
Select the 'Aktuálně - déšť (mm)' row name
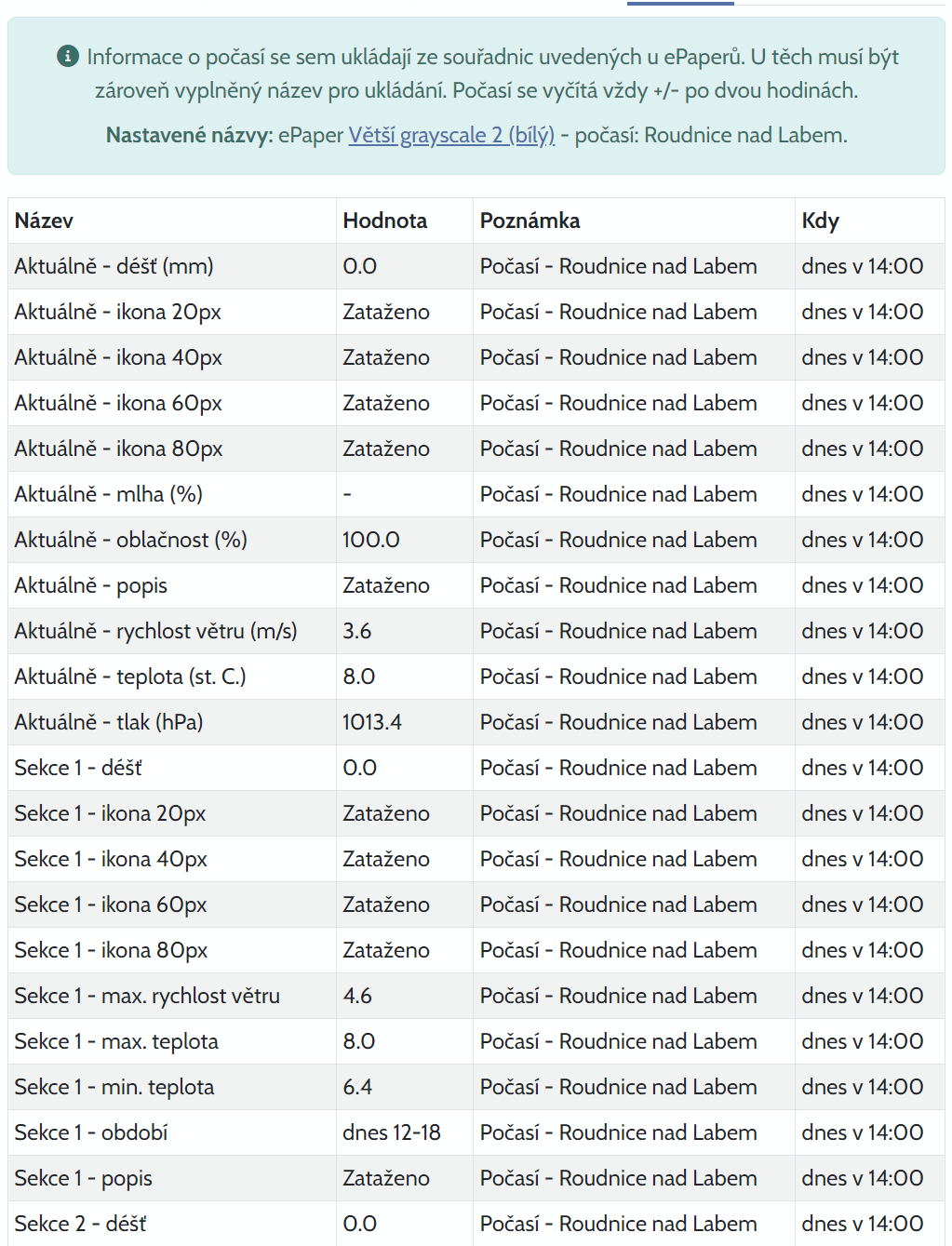click(114, 266)
